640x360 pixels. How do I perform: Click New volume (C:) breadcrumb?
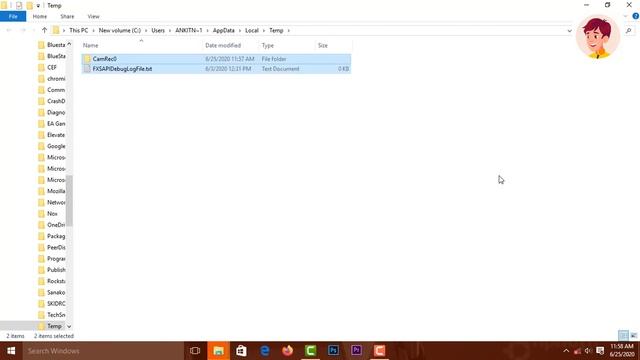click(120, 30)
